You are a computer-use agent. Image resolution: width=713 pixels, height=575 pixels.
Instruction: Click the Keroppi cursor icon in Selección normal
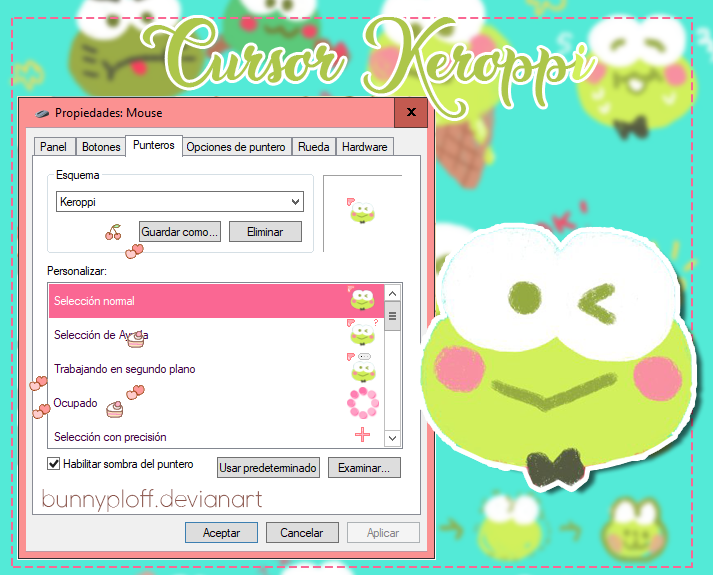coord(362,298)
